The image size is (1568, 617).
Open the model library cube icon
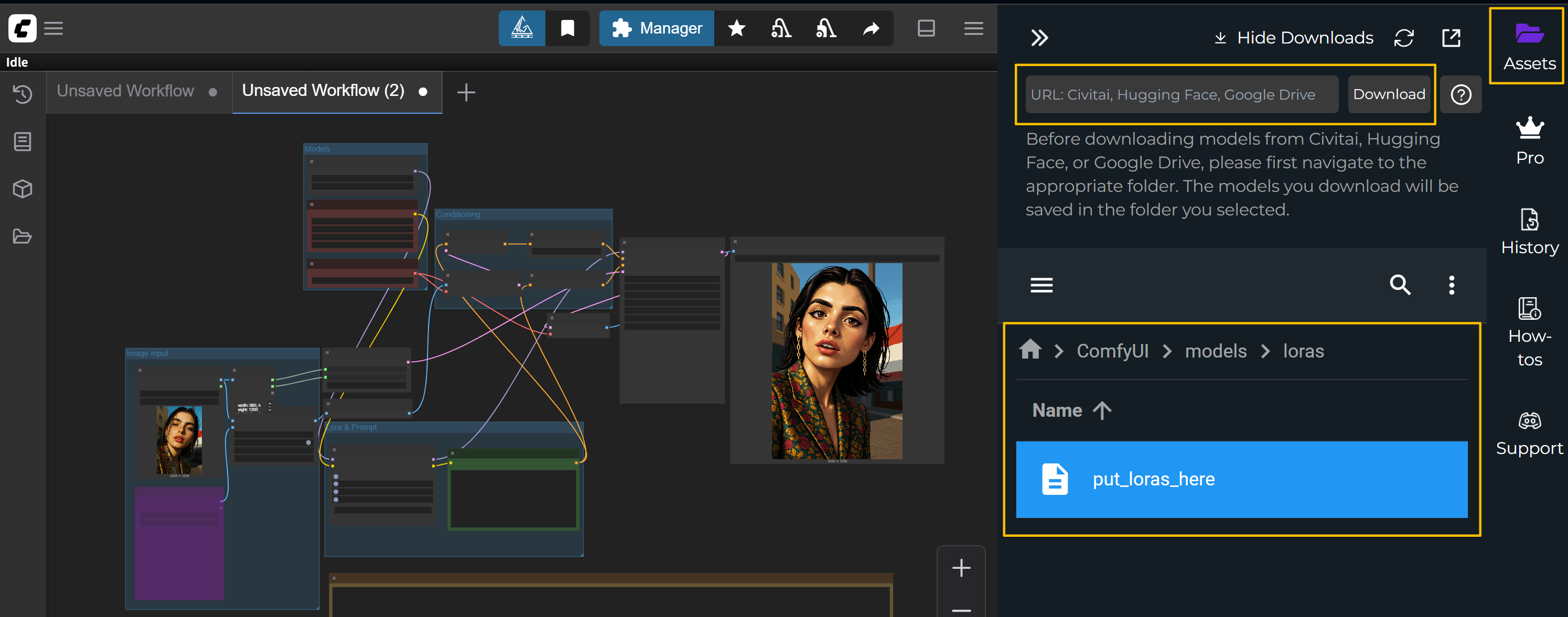pyautogui.click(x=23, y=189)
